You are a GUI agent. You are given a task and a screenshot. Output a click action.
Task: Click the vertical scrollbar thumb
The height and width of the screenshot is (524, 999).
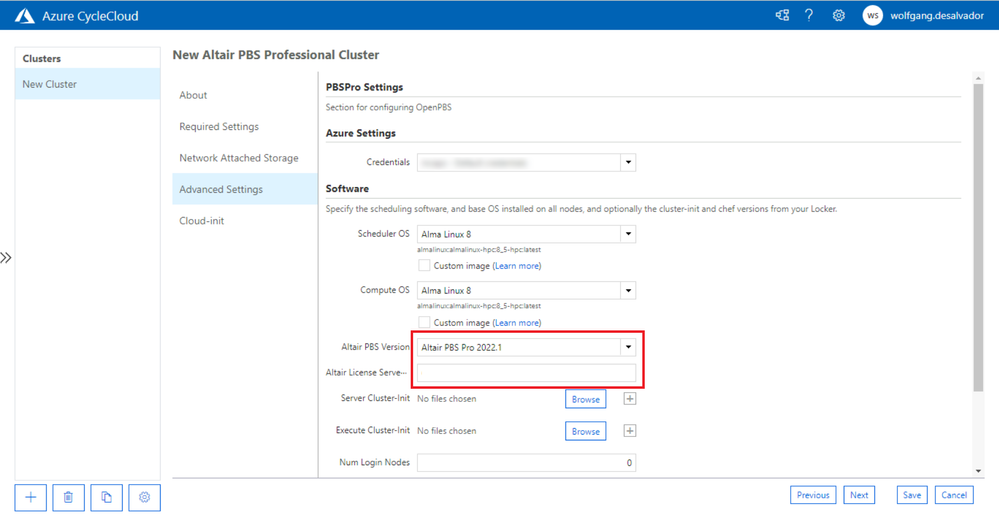pyautogui.click(x=978, y=237)
